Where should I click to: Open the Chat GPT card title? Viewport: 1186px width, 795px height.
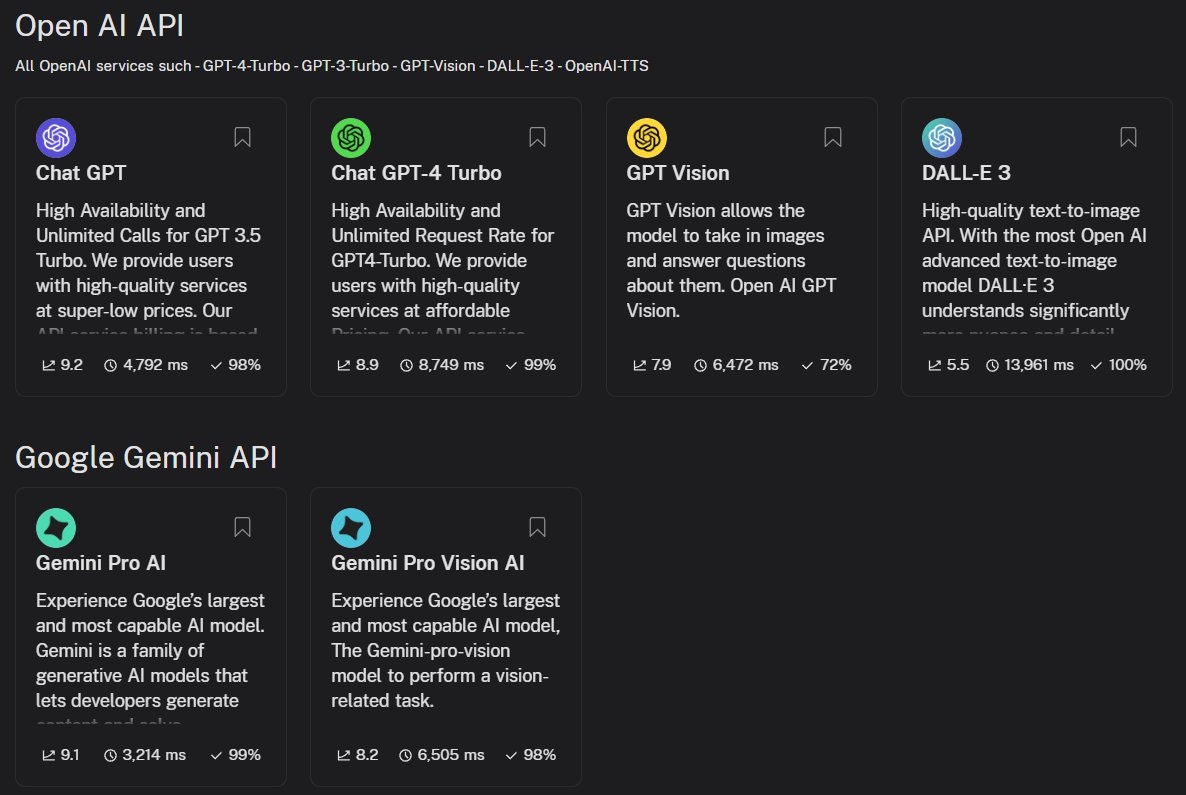pos(81,173)
